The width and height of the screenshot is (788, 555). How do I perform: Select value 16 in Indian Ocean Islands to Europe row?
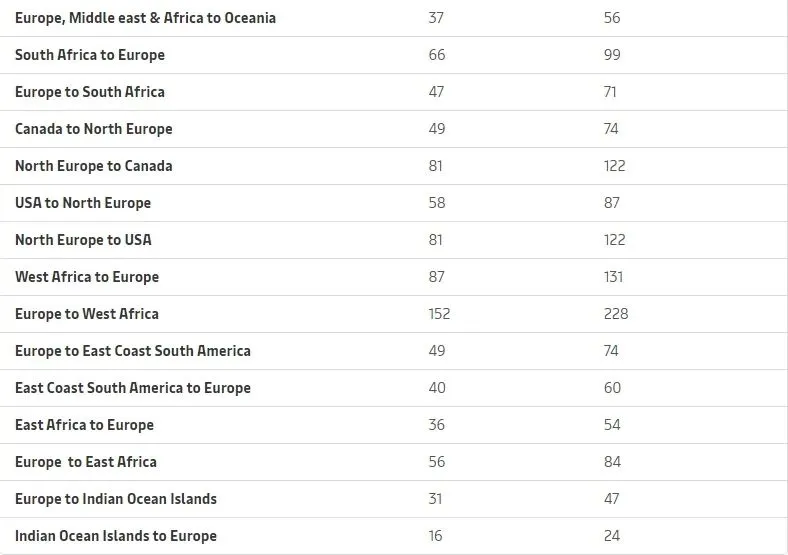pyautogui.click(x=435, y=536)
